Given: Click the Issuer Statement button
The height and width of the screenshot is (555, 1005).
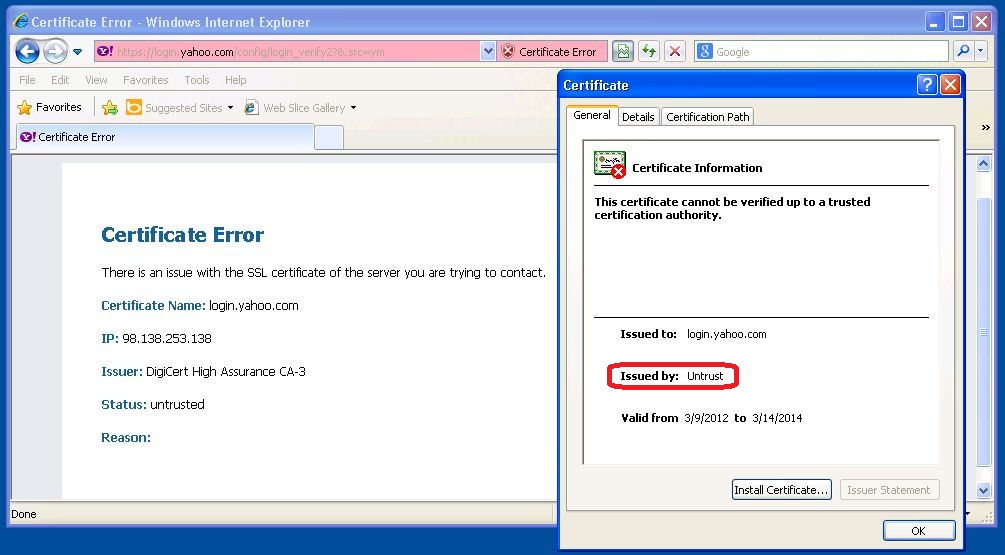Looking at the screenshot, I should [889, 490].
